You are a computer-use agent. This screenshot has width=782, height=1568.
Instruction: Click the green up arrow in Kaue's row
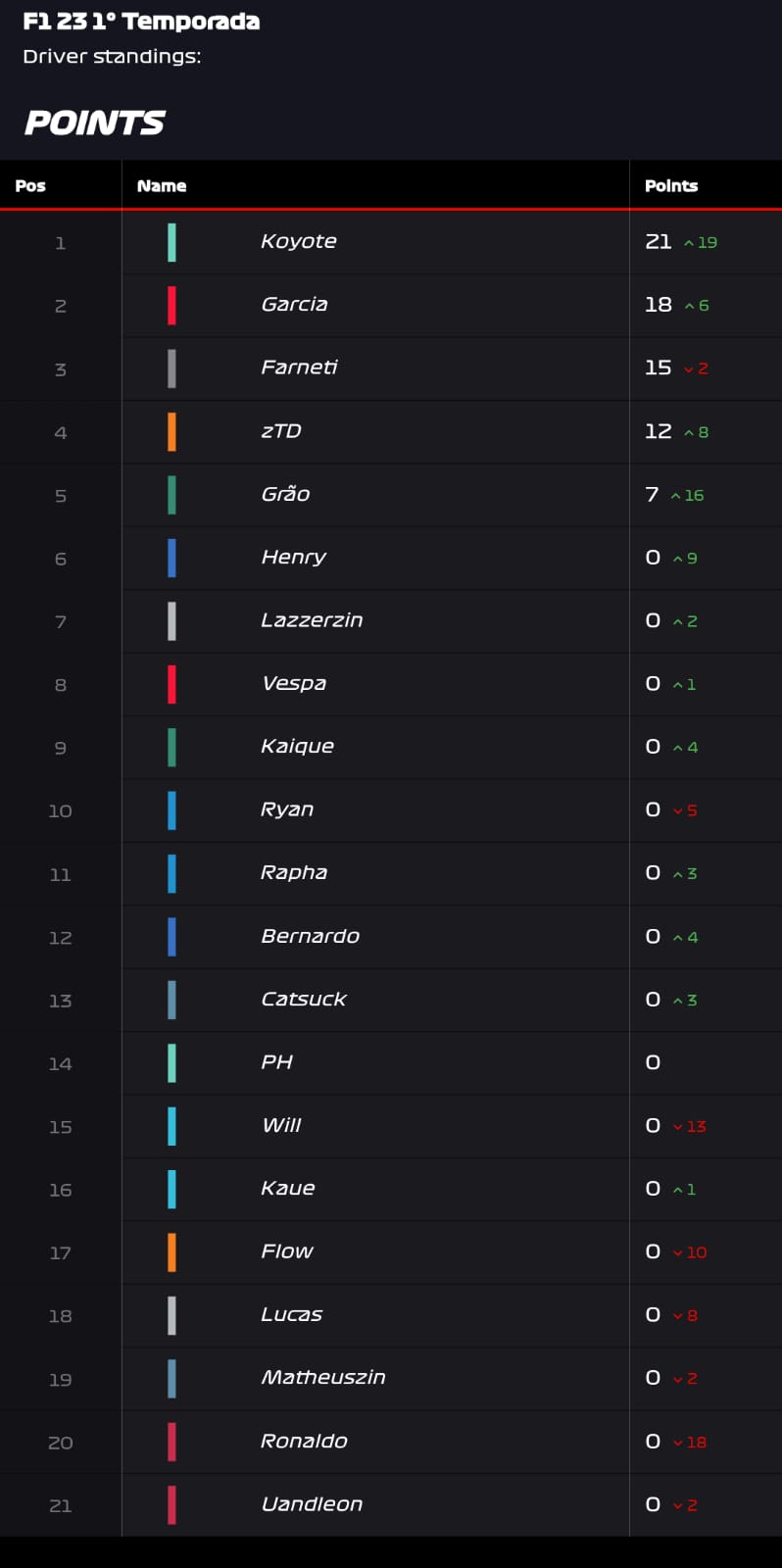click(678, 1190)
